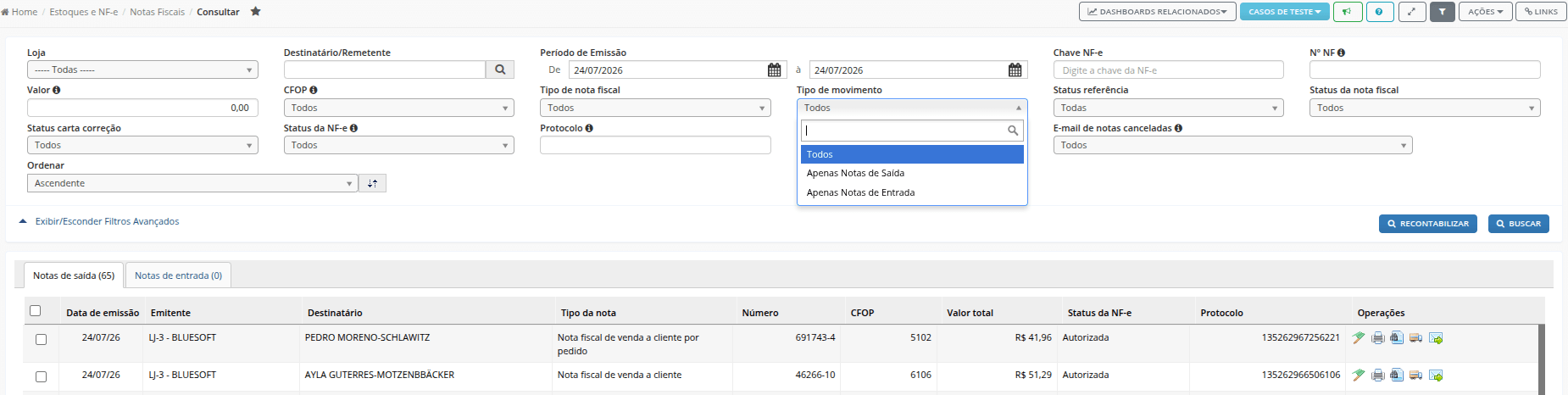Viewport: 1568px width, 395px height.
Task: Click the Protocolo input field
Action: tap(655, 145)
